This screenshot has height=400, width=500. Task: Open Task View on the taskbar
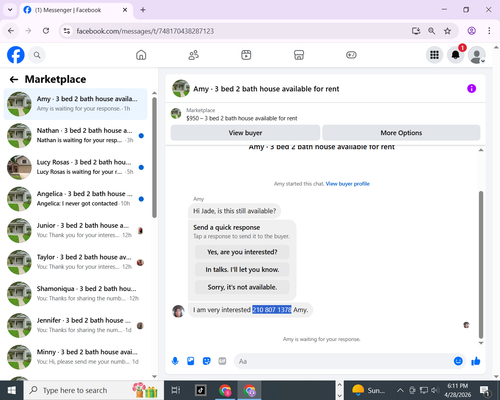[176, 390]
